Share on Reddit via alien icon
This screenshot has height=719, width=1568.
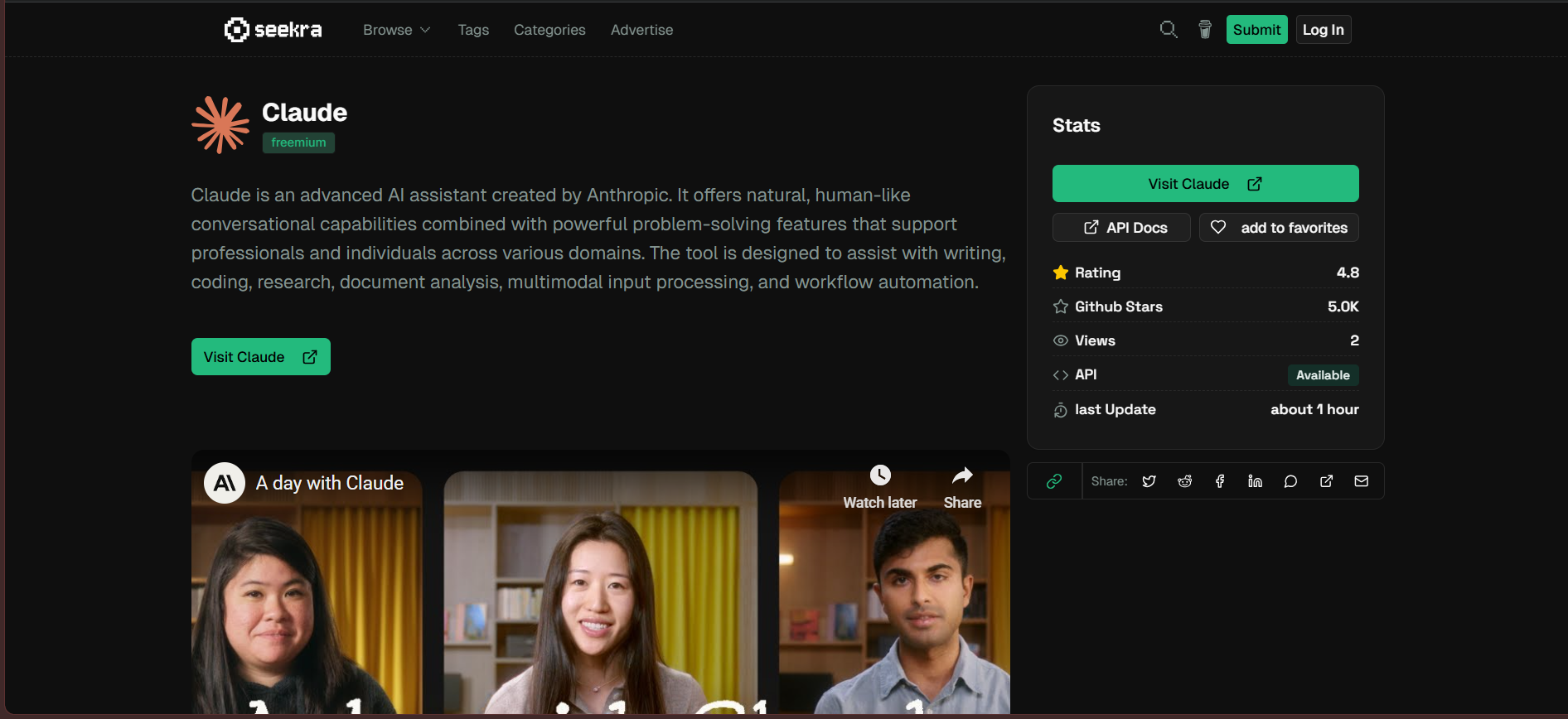pyautogui.click(x=1184, y=481)
